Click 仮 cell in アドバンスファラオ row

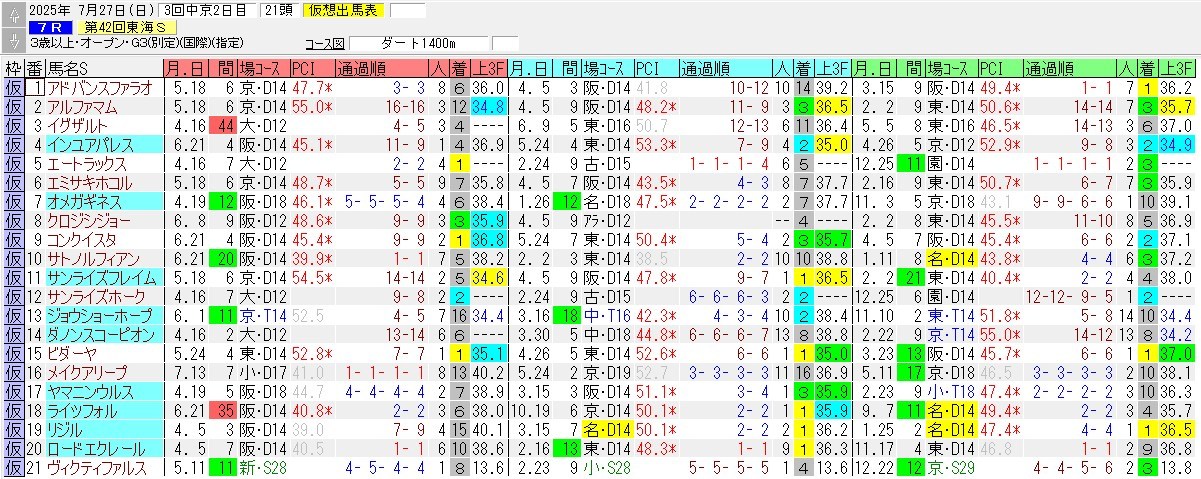pos(13,88)
